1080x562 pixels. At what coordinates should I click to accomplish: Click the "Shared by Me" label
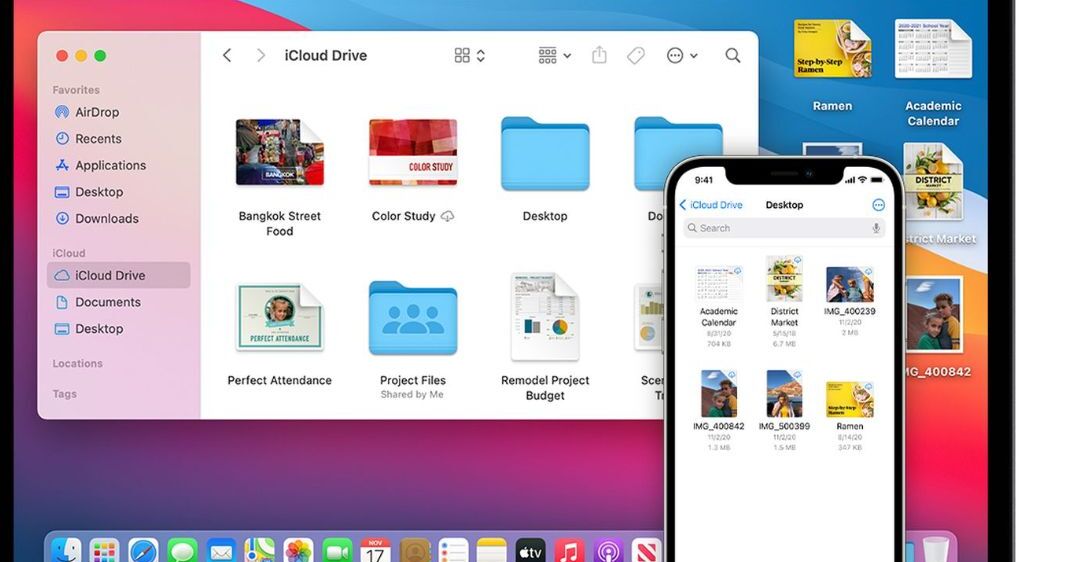pyautogui.click(x=412, y=395)
